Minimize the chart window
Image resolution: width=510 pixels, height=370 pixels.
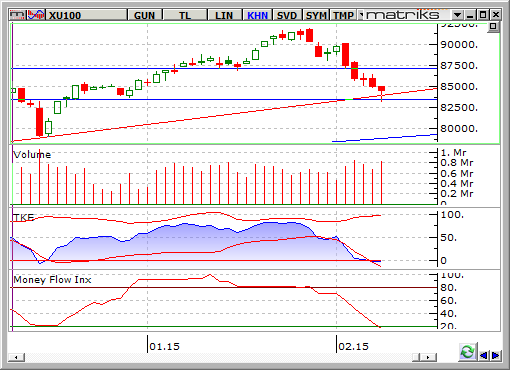click(470, 15)
